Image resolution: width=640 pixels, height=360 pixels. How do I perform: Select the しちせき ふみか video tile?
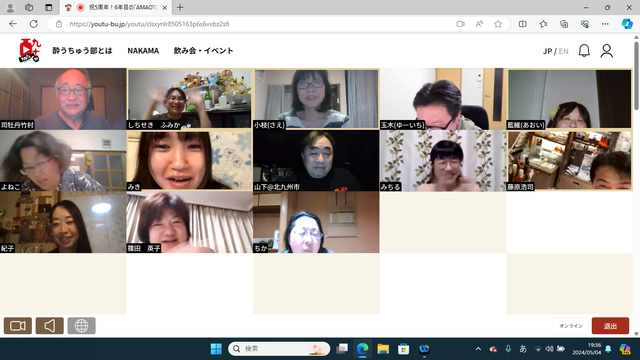(x=189, y=99)
